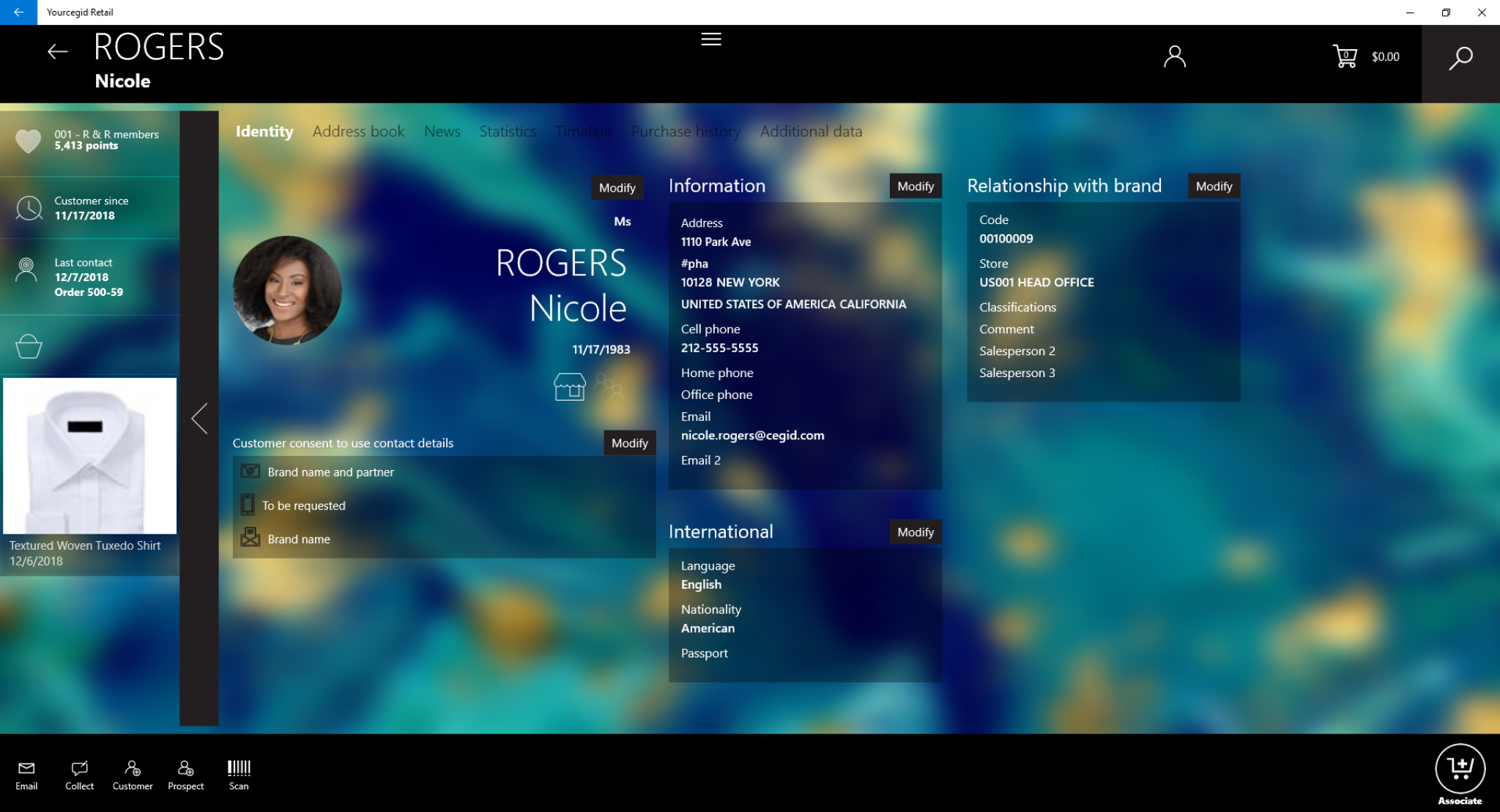Screen dimensions: 1500x812
Task: Open the search magnifier icon
Action: (1460, 58)
